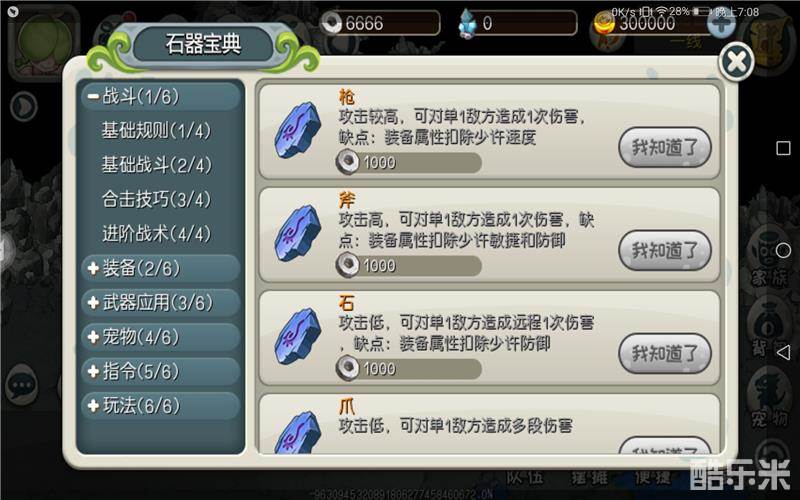Open the 指令(5/6) category

(x=160, y=371)
